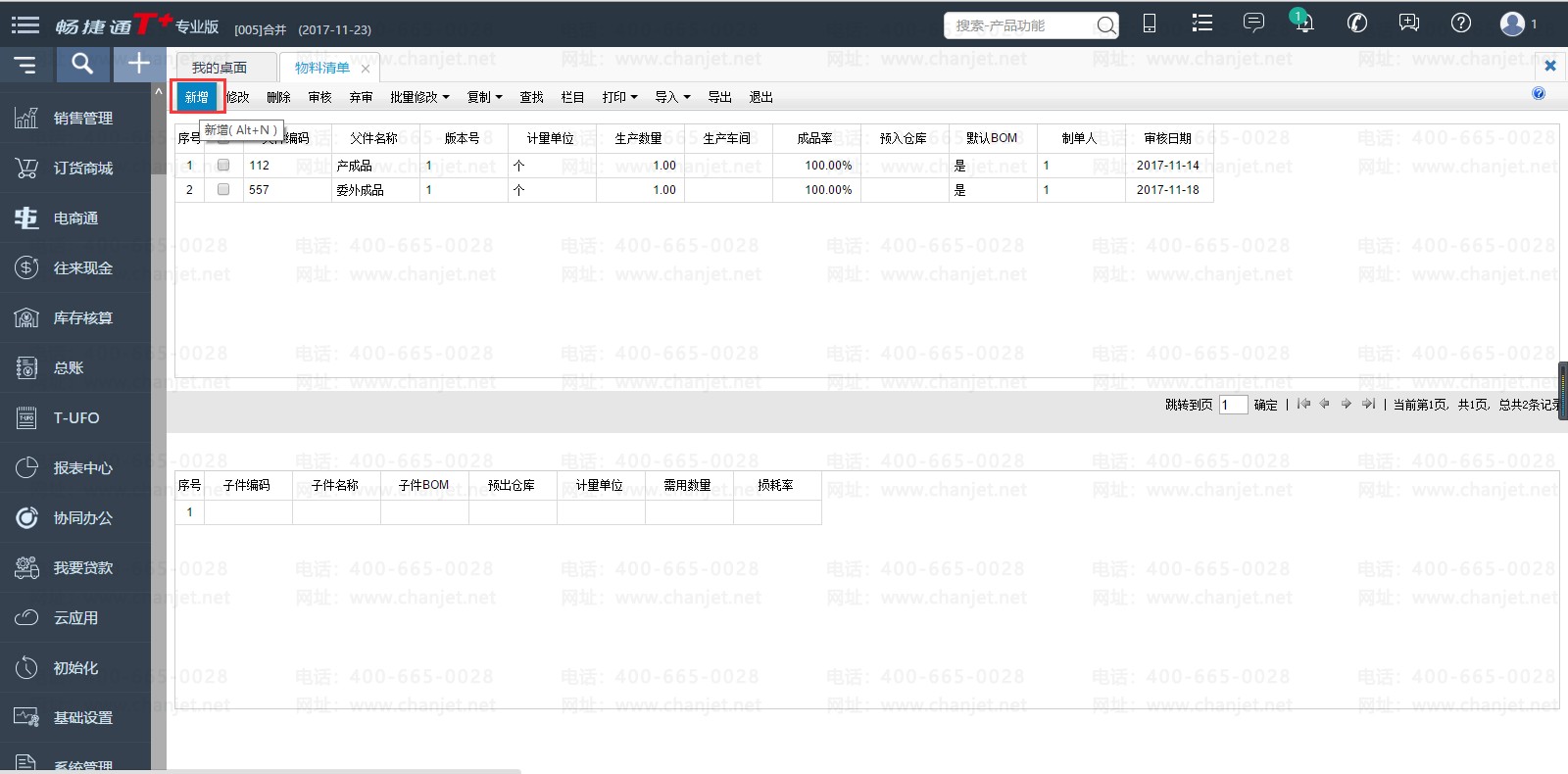This screenshot has height=774, width=1568.
Task: Close the 物料清单 tab
Action: tap(366, 69)
